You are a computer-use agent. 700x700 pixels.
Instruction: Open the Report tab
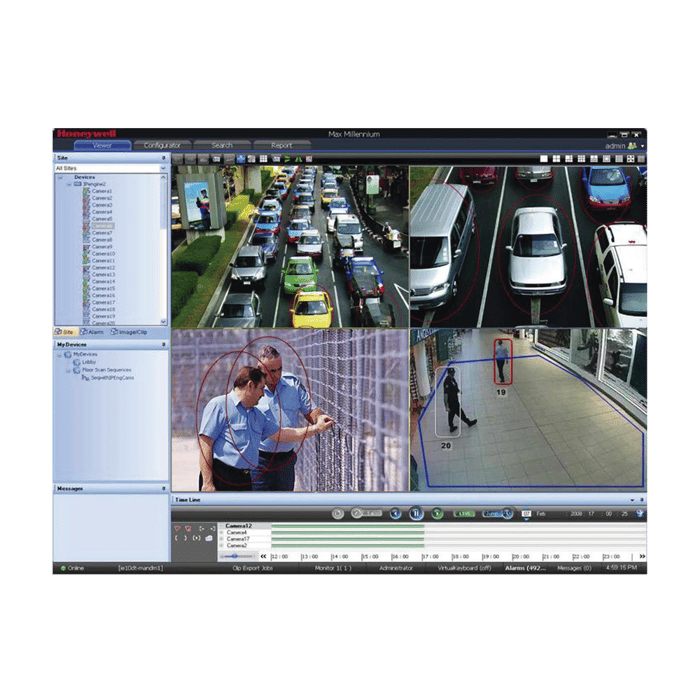pyautogui.click(x=281, y=145)
